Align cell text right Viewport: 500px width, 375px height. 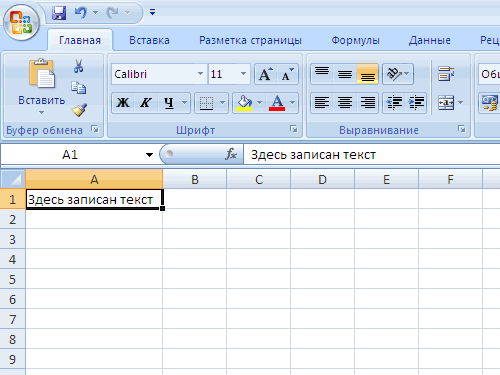click(367, 103)
